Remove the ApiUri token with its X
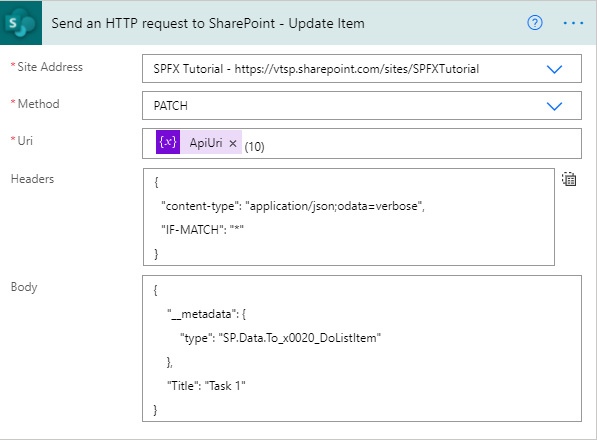This screenshot has height=440, width=597. pos(233,143)
